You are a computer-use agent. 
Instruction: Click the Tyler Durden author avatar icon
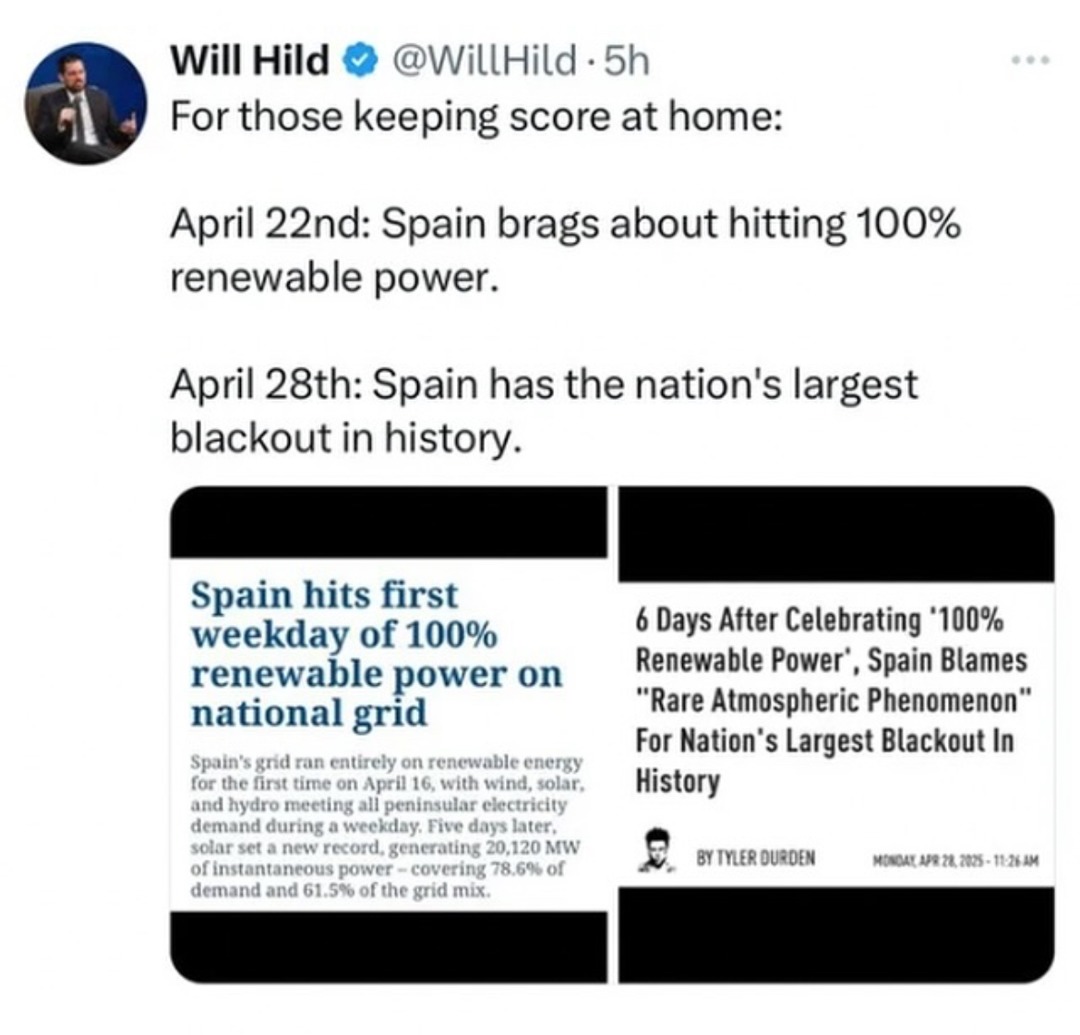coord(656,851)
